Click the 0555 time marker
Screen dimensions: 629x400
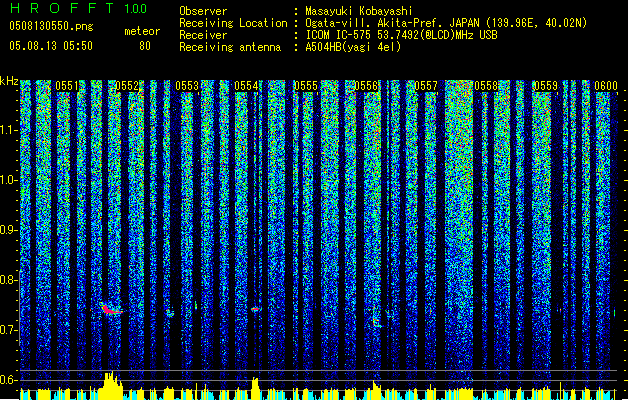[x=306, y=86]
